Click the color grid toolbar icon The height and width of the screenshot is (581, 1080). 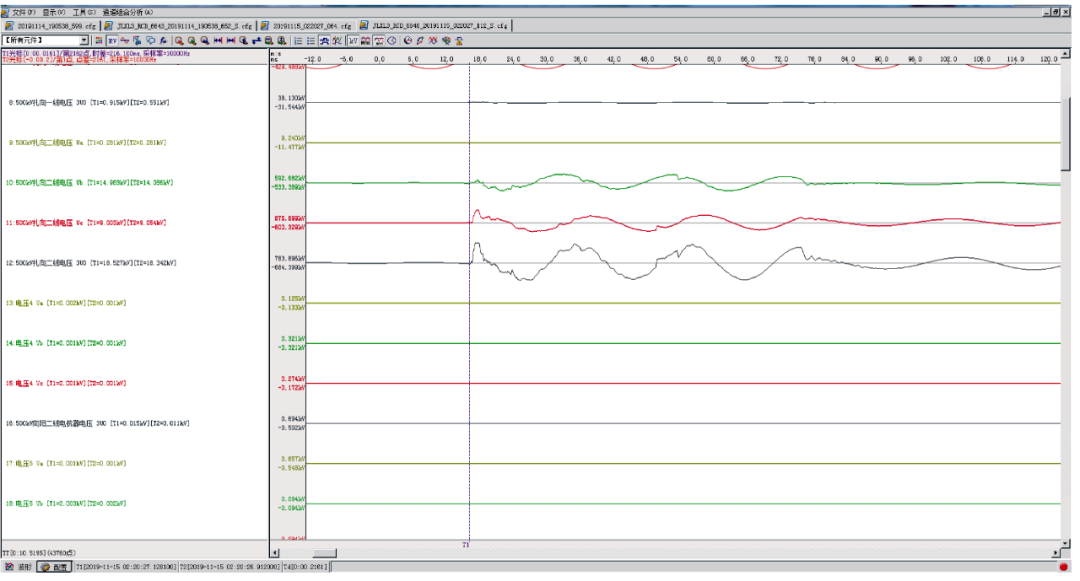tap(99, 41)
